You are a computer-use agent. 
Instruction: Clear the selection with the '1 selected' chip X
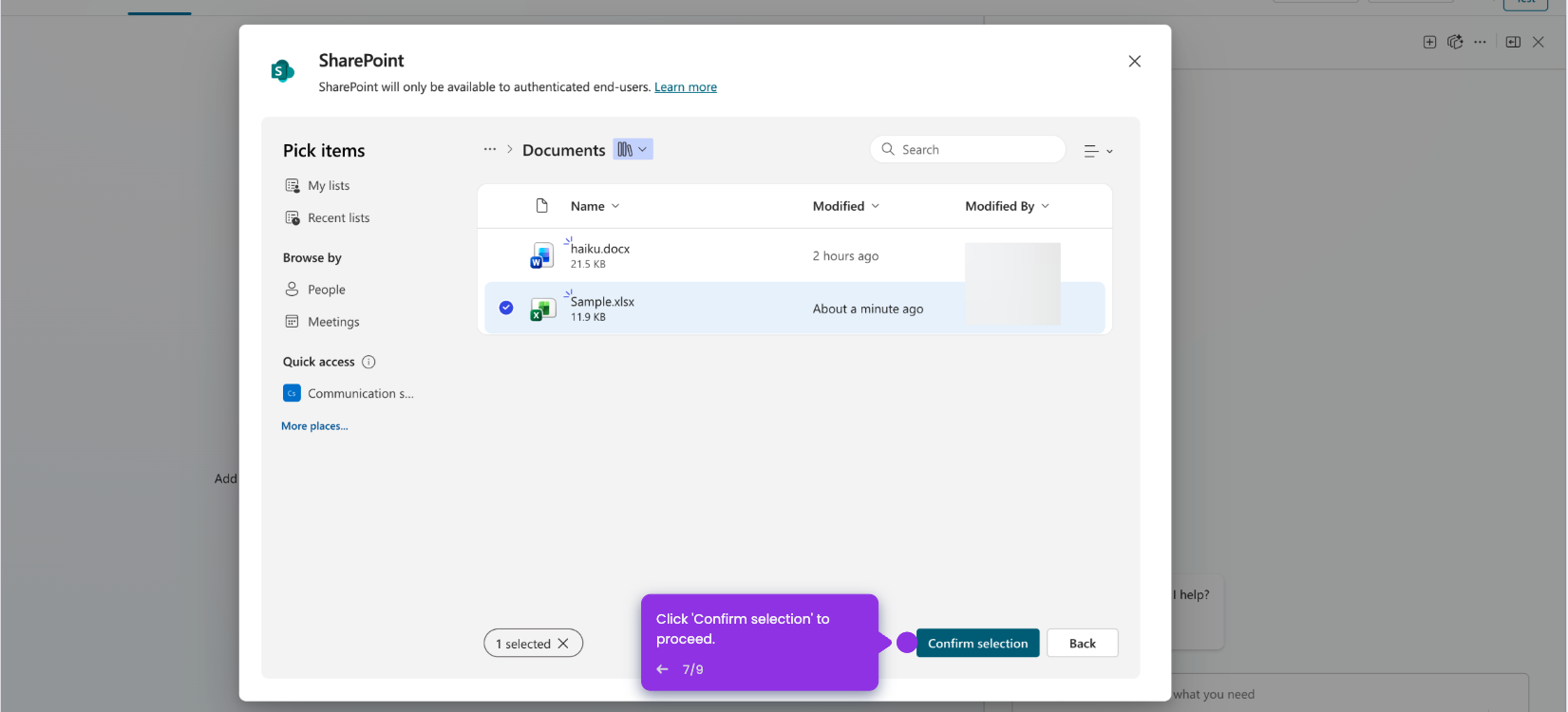563,644
